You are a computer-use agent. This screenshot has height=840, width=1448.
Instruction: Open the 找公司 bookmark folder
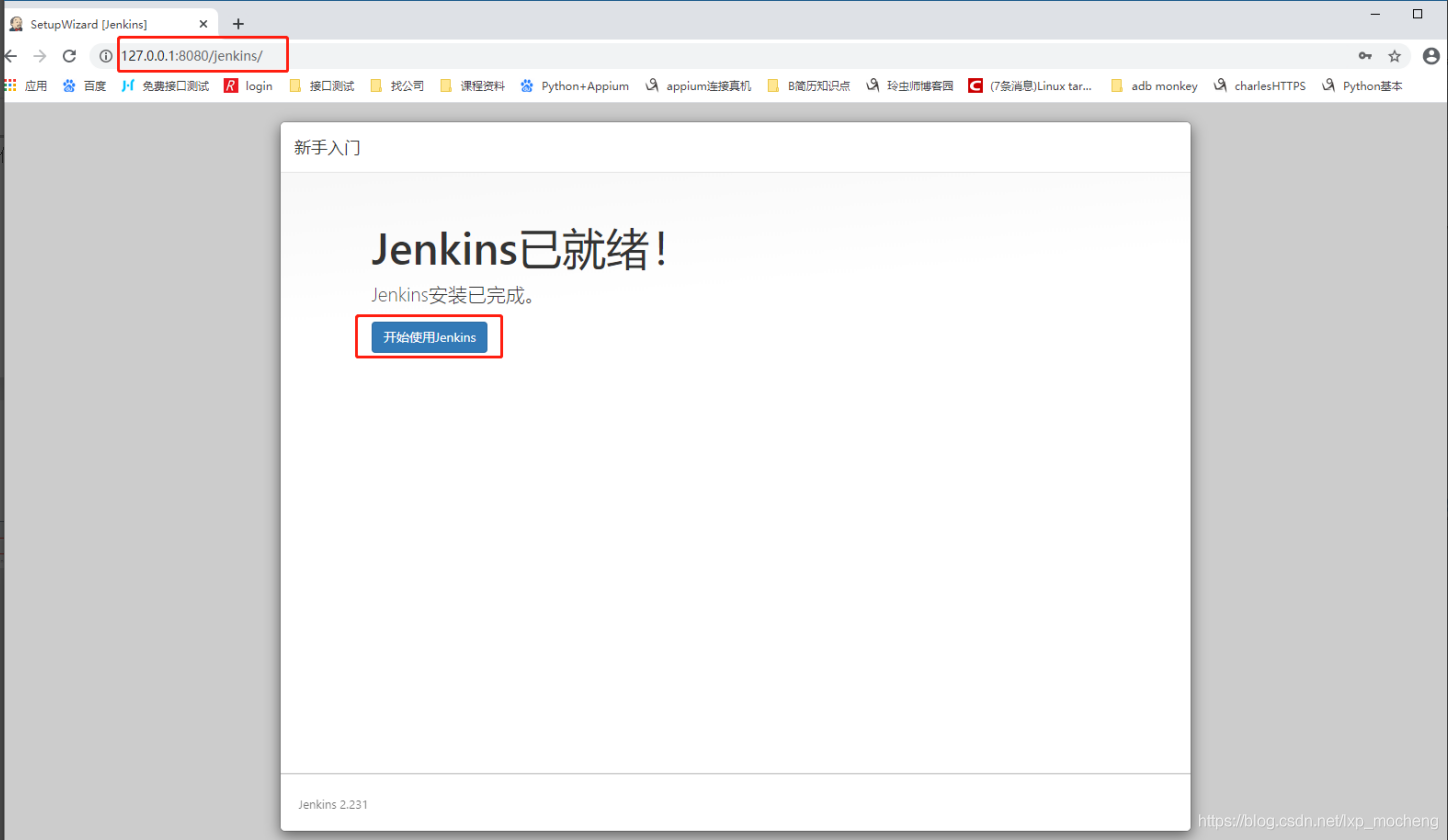(397, 86)
